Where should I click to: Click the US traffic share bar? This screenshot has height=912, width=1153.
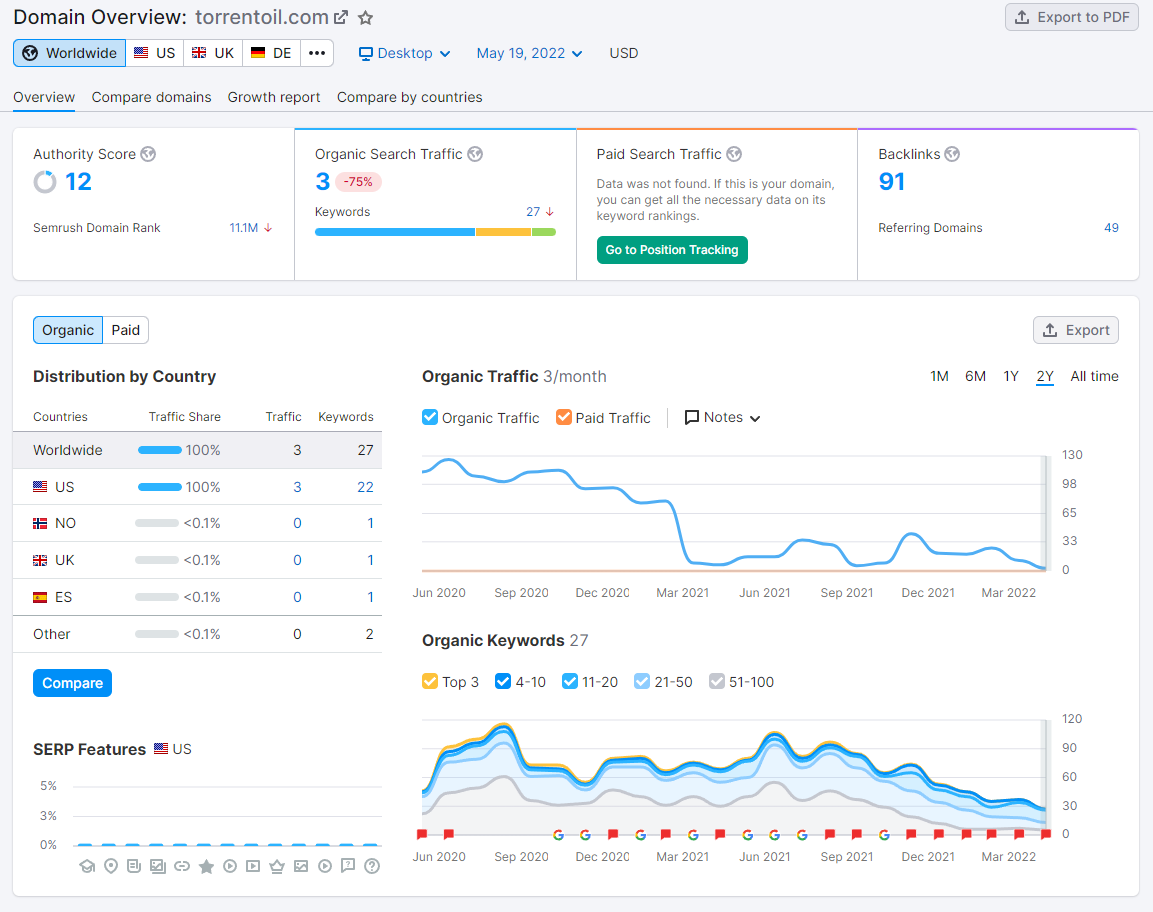pos(160,487)
